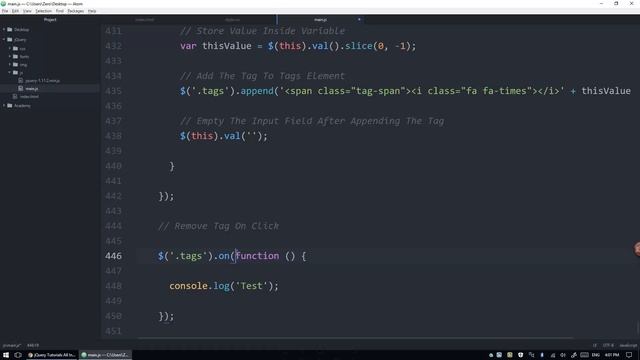Select the Project panel header
The width and height of the screenshot is (640, 360).
pos(50,20)
